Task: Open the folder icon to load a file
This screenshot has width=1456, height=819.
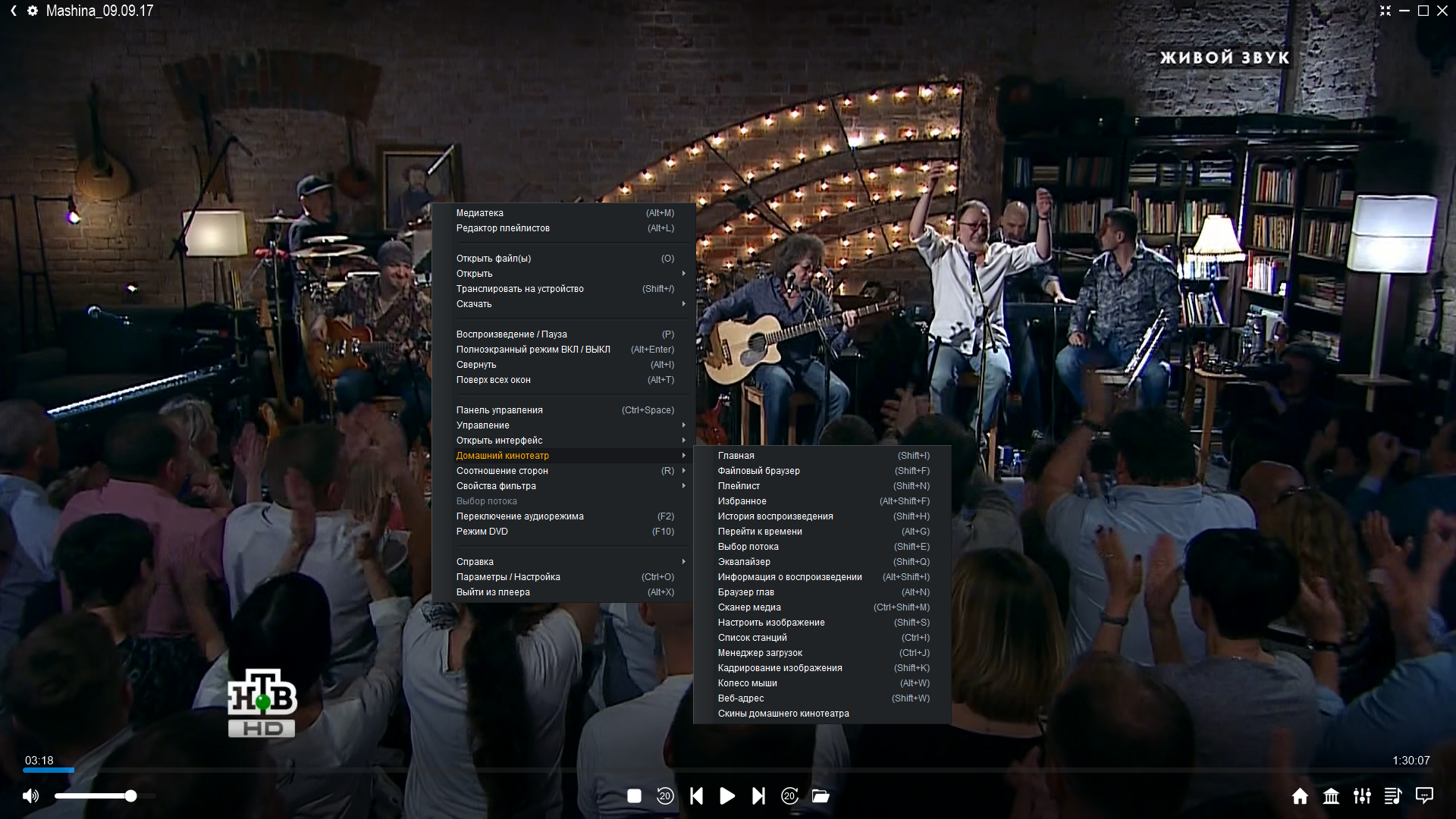Action: pos(821,796)
